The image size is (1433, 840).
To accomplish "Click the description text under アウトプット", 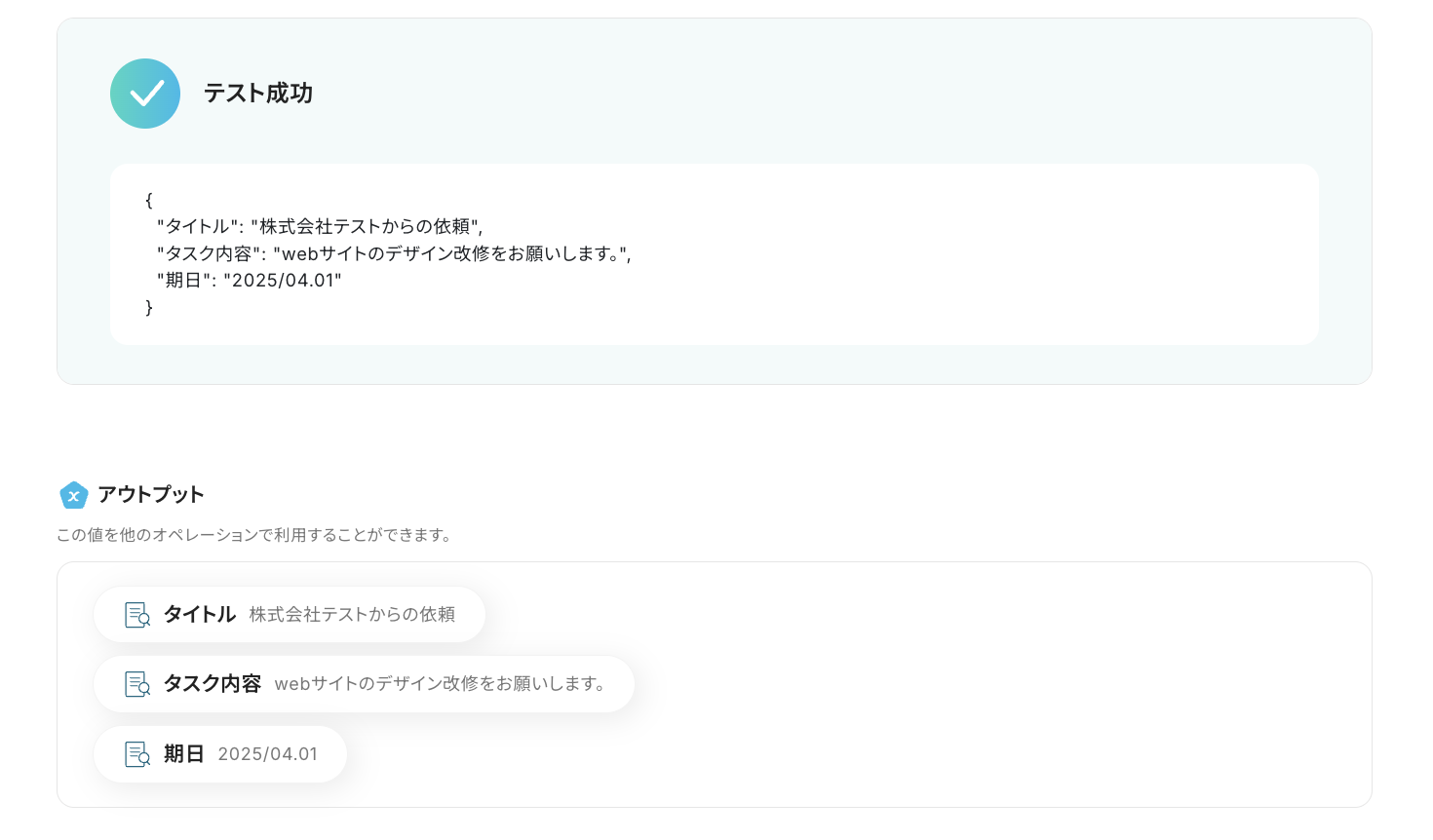I will click(x=254, y=535).
